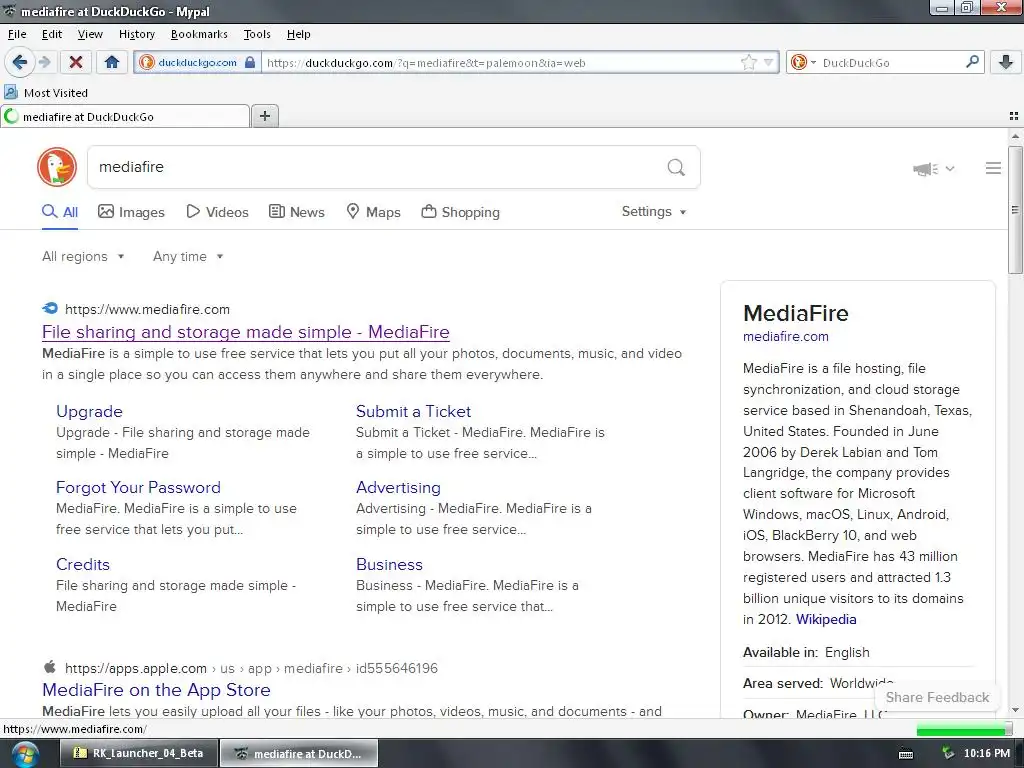Click the Most Visited bookmarks icon
This screenshot has height=768, width=1024.
coord(11,92)
